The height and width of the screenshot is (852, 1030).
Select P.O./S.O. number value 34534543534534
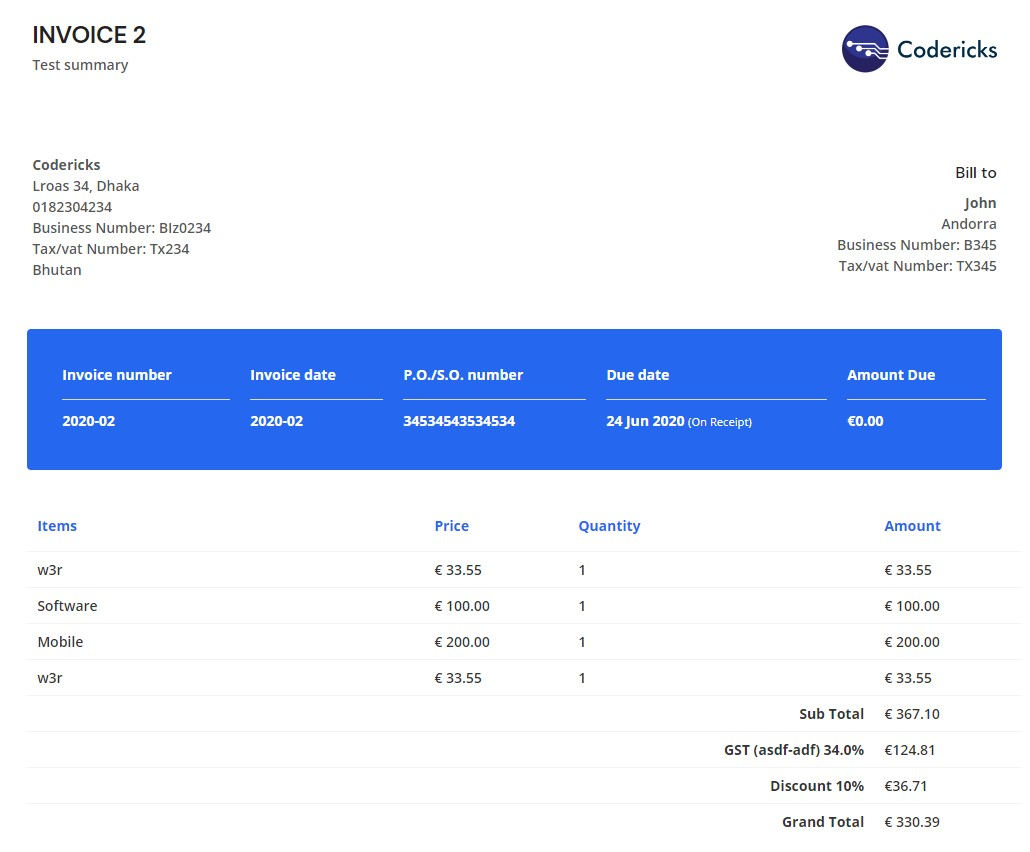point(459,421)
